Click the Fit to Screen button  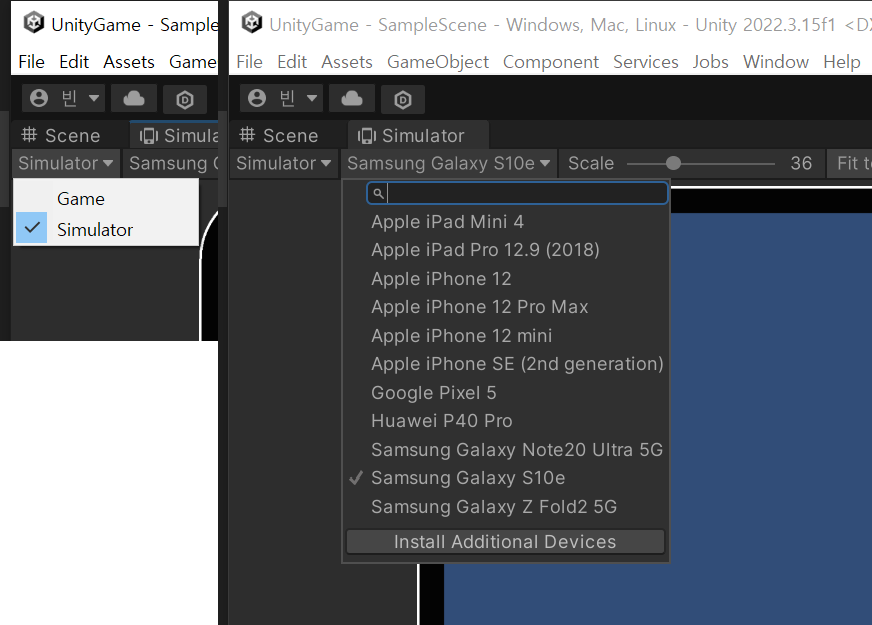(x=850, y=163)
